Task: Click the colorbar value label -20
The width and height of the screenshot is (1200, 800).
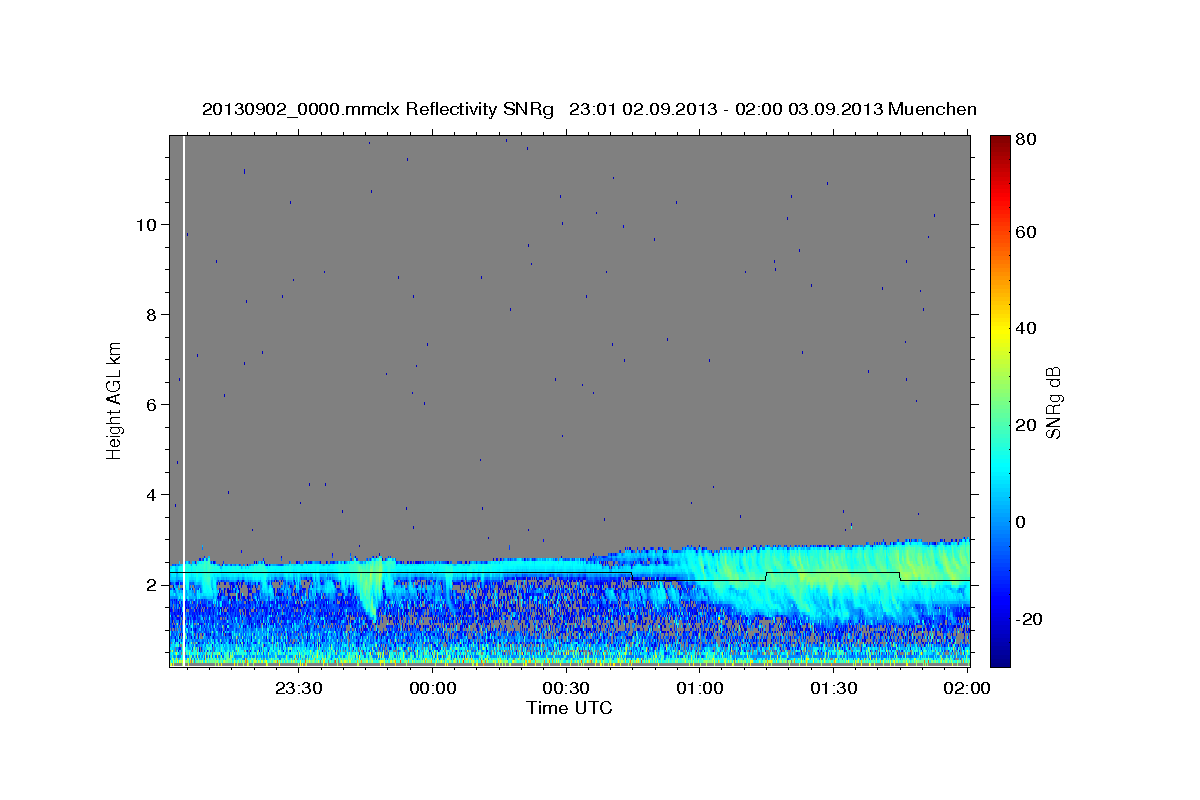Action: (1030, 619)
